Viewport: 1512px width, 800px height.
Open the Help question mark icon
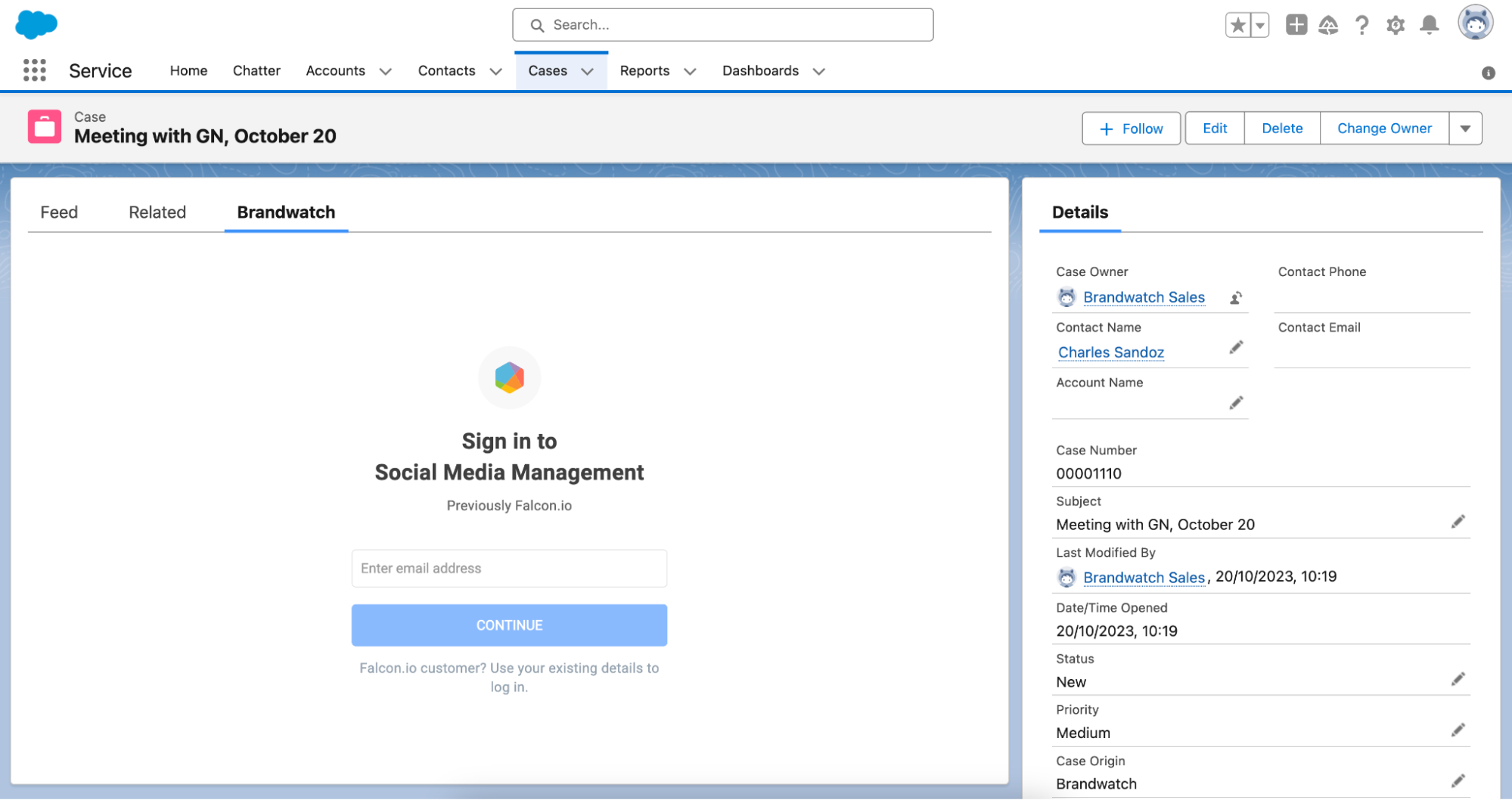tap(1362, 25)
